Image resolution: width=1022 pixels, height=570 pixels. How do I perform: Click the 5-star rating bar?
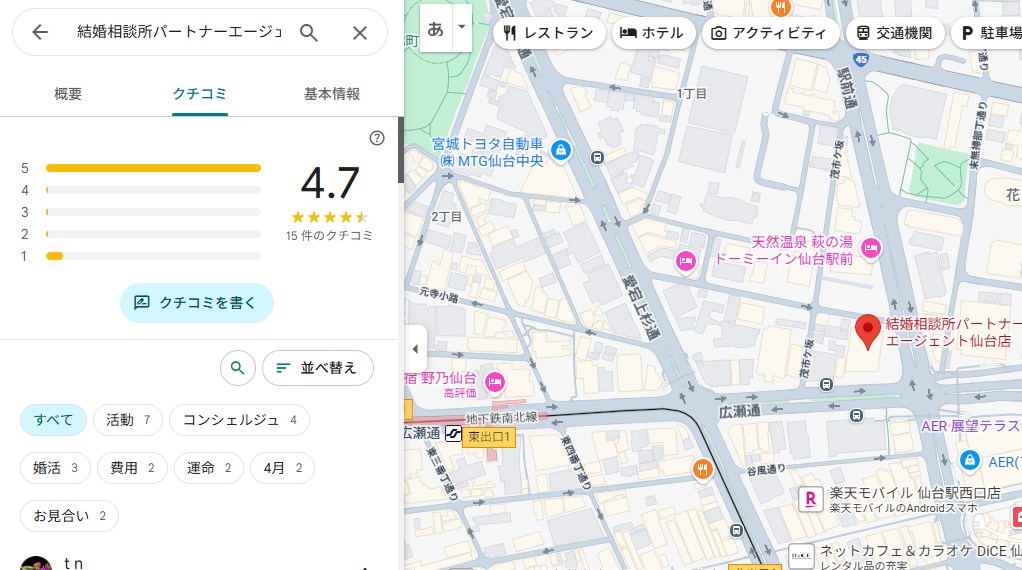click(153, 168)
